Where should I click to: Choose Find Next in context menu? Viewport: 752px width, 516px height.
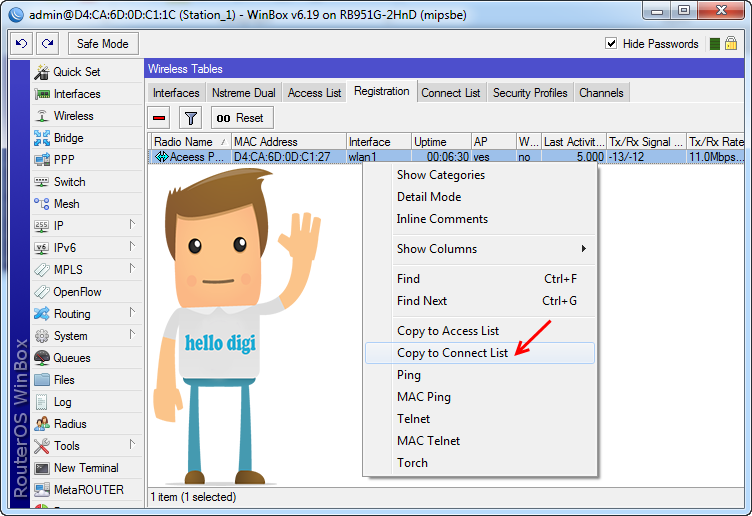pos(480,301)
